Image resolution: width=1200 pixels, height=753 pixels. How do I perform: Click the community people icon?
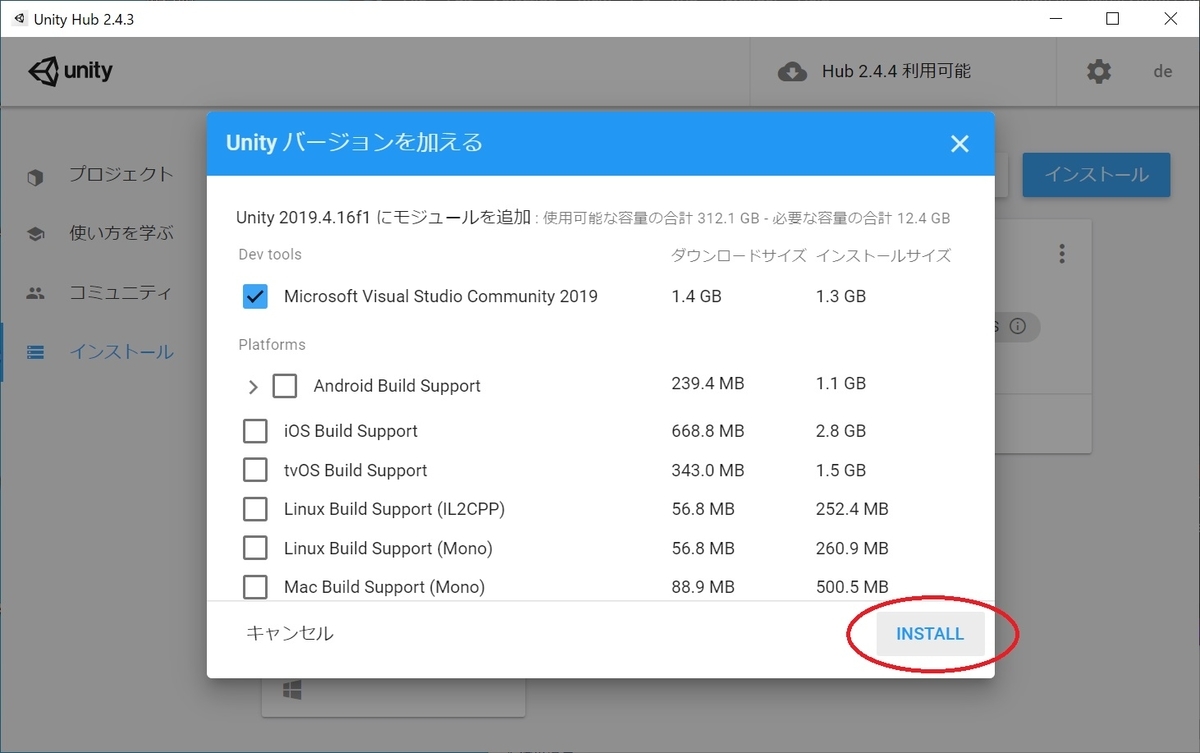(36, 294)
